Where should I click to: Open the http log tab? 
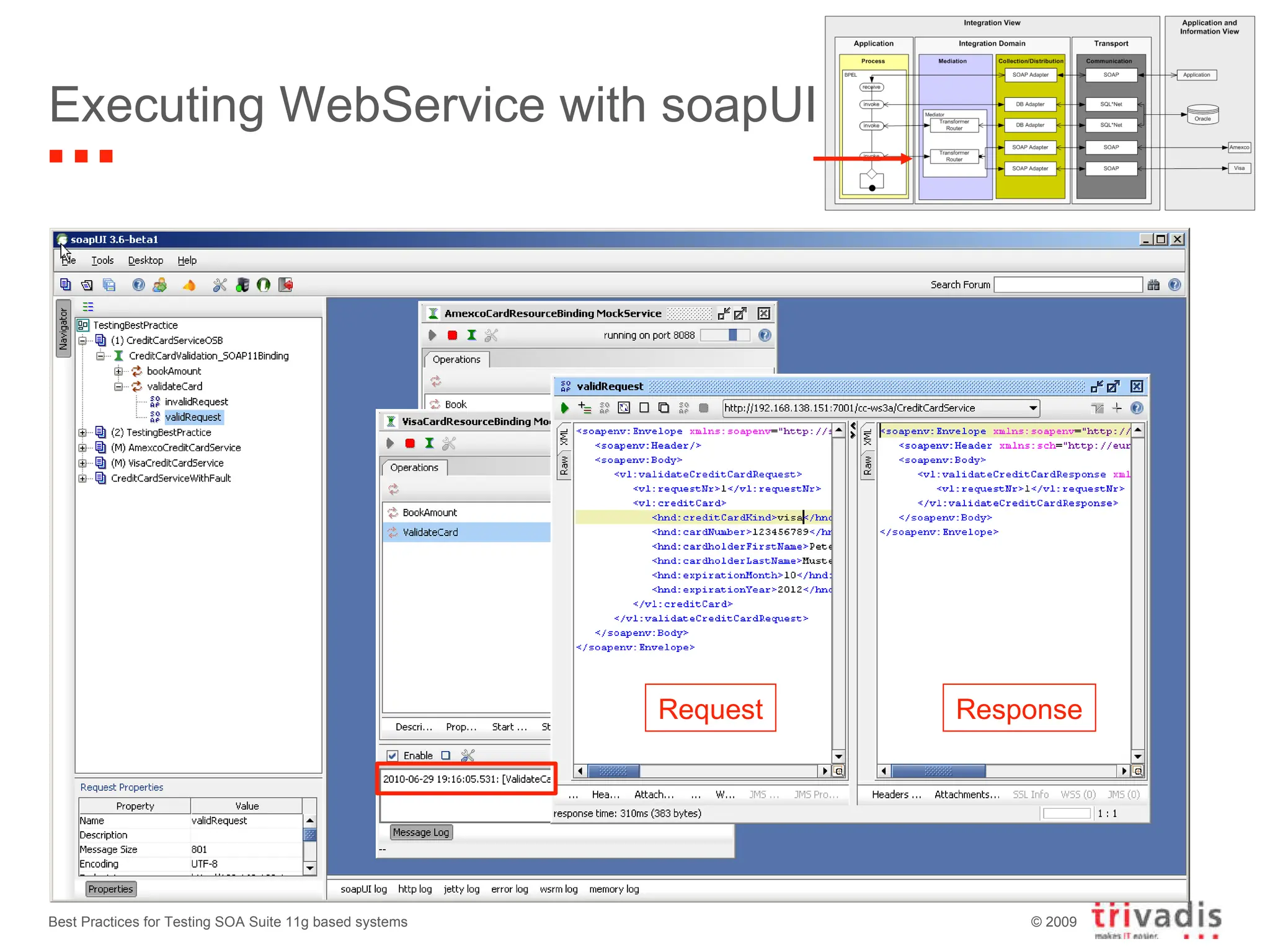click(415, 889)
